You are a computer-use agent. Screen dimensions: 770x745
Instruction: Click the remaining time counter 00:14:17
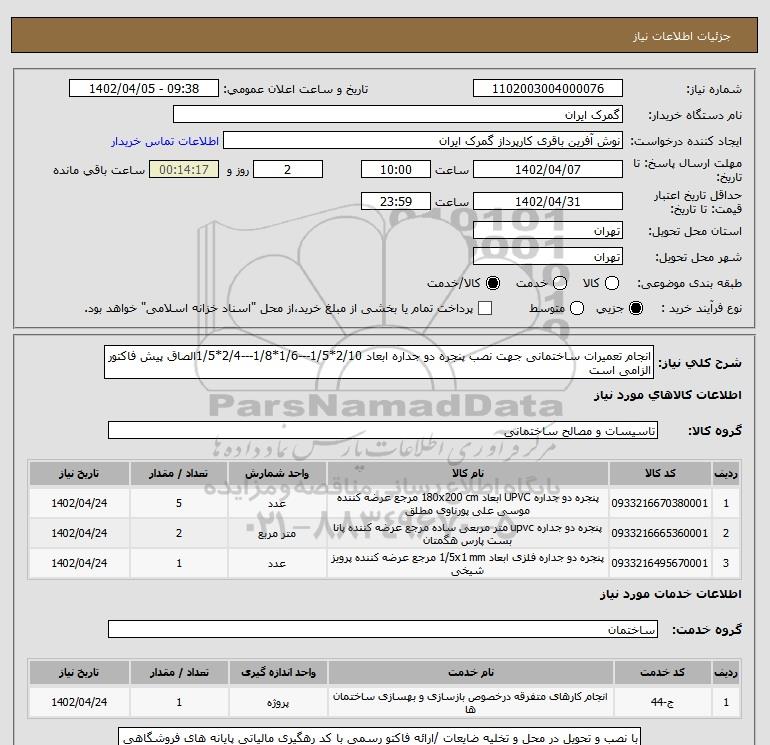click(x=184, y=169)
